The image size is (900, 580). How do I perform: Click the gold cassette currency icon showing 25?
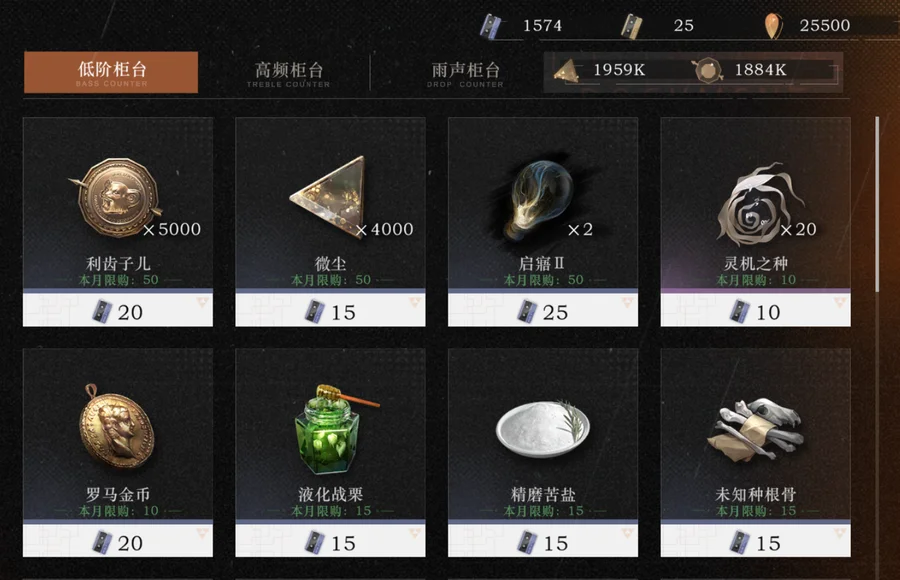coord(631,26)
